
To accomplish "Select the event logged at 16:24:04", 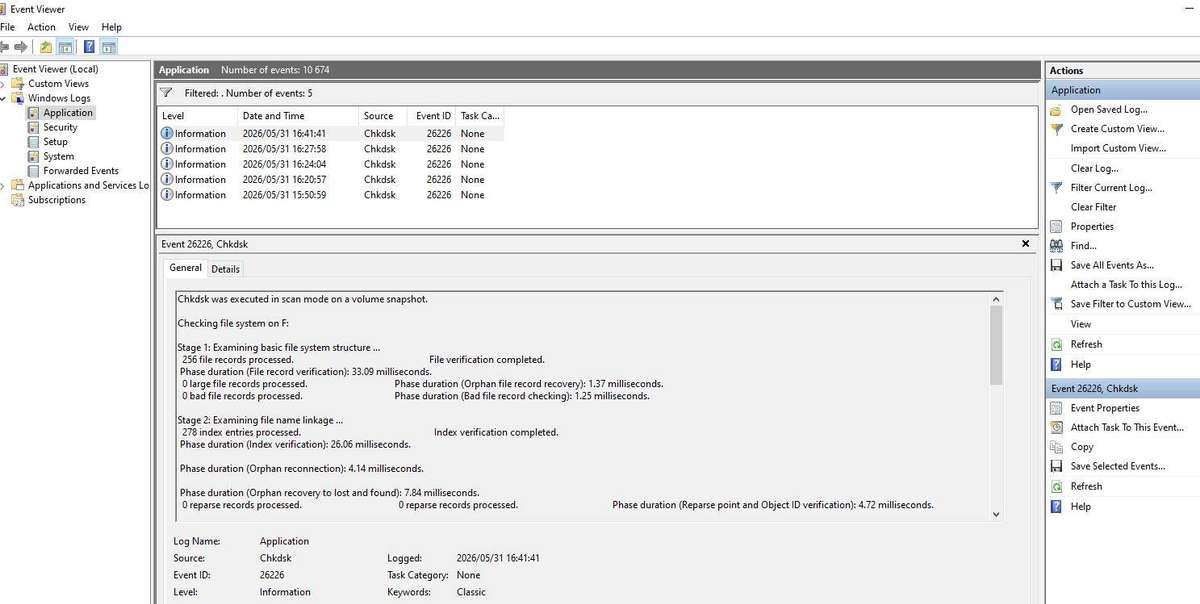I will pos(331,164).
